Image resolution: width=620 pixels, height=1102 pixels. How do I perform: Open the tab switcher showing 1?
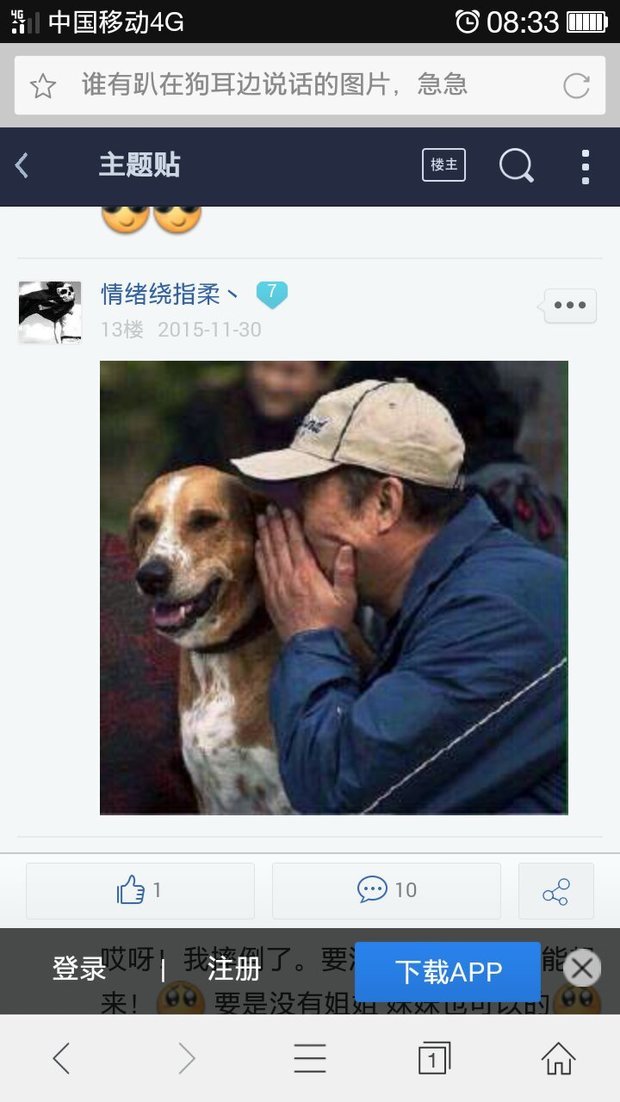click(434, 1058)
